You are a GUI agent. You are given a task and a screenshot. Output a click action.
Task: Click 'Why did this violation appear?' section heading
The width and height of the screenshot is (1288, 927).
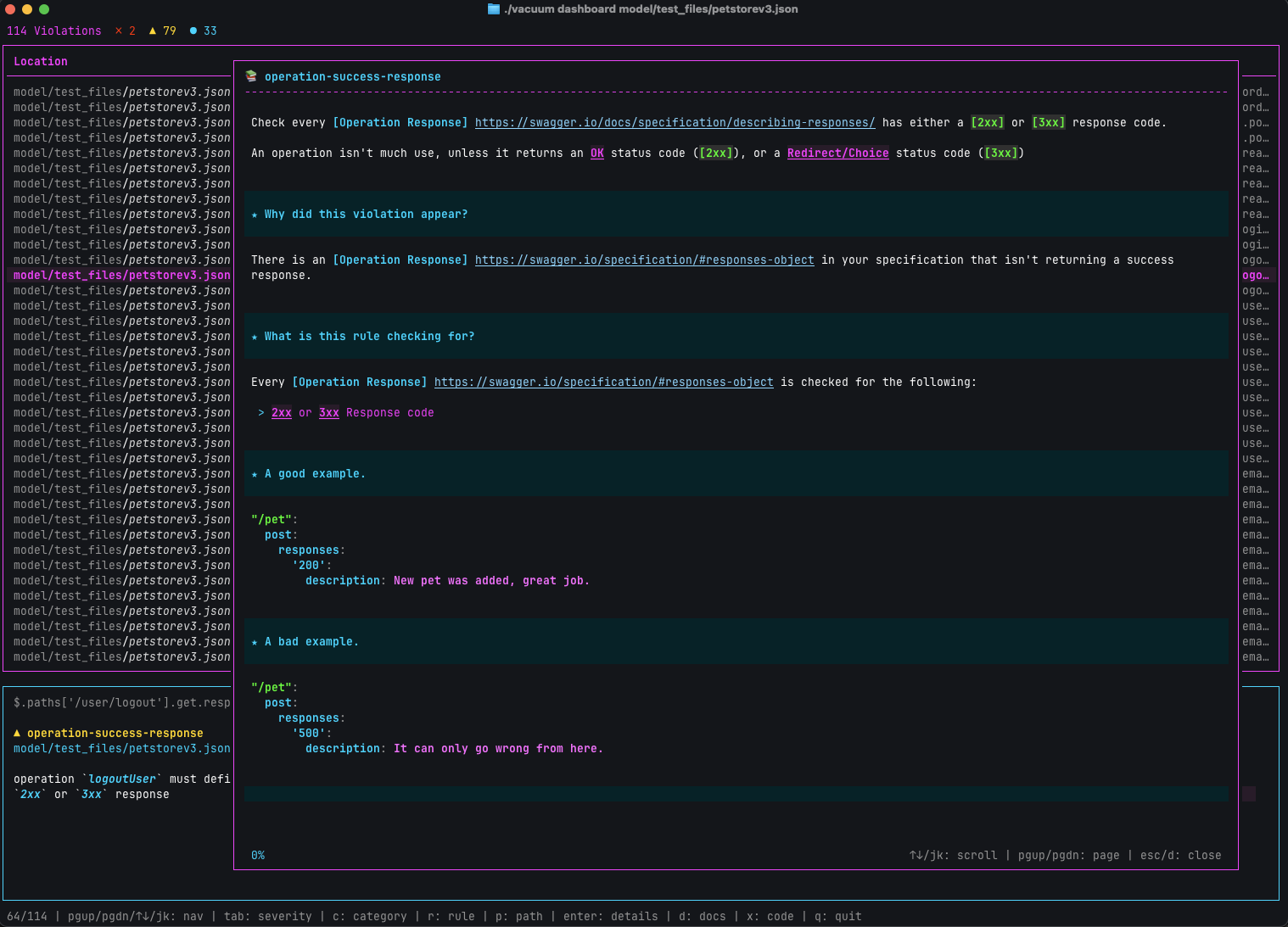click(x=367, y=214)
